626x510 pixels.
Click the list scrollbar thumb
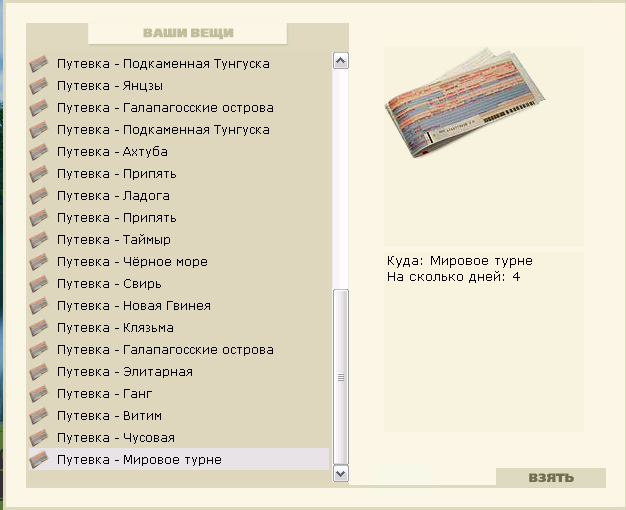tap(341, 377)
